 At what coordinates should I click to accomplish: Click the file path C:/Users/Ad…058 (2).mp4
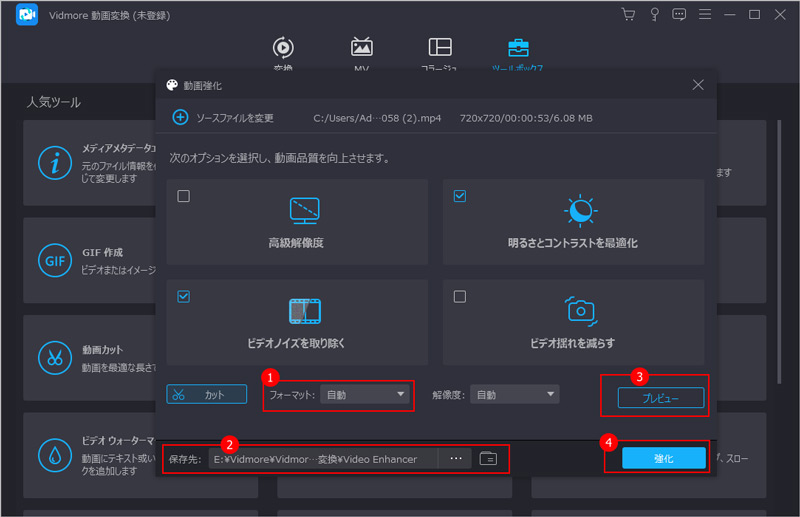pyautogui.click(x=377, y=118)
